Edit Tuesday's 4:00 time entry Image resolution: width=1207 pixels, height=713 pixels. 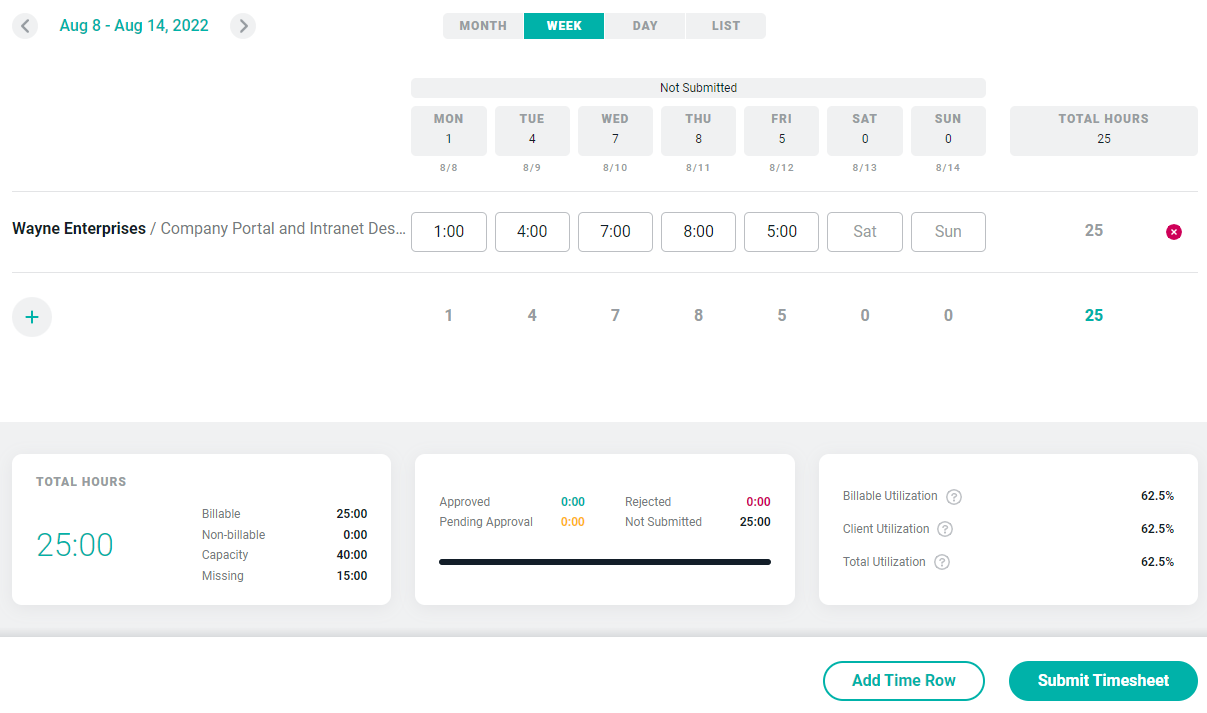pos(532,232)
